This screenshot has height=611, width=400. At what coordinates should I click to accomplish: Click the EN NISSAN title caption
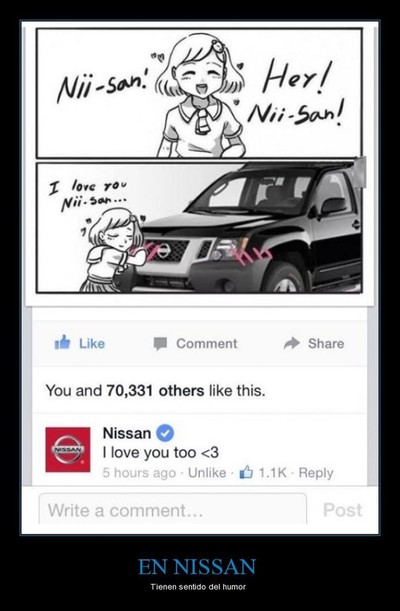click(x=197, y=567)
